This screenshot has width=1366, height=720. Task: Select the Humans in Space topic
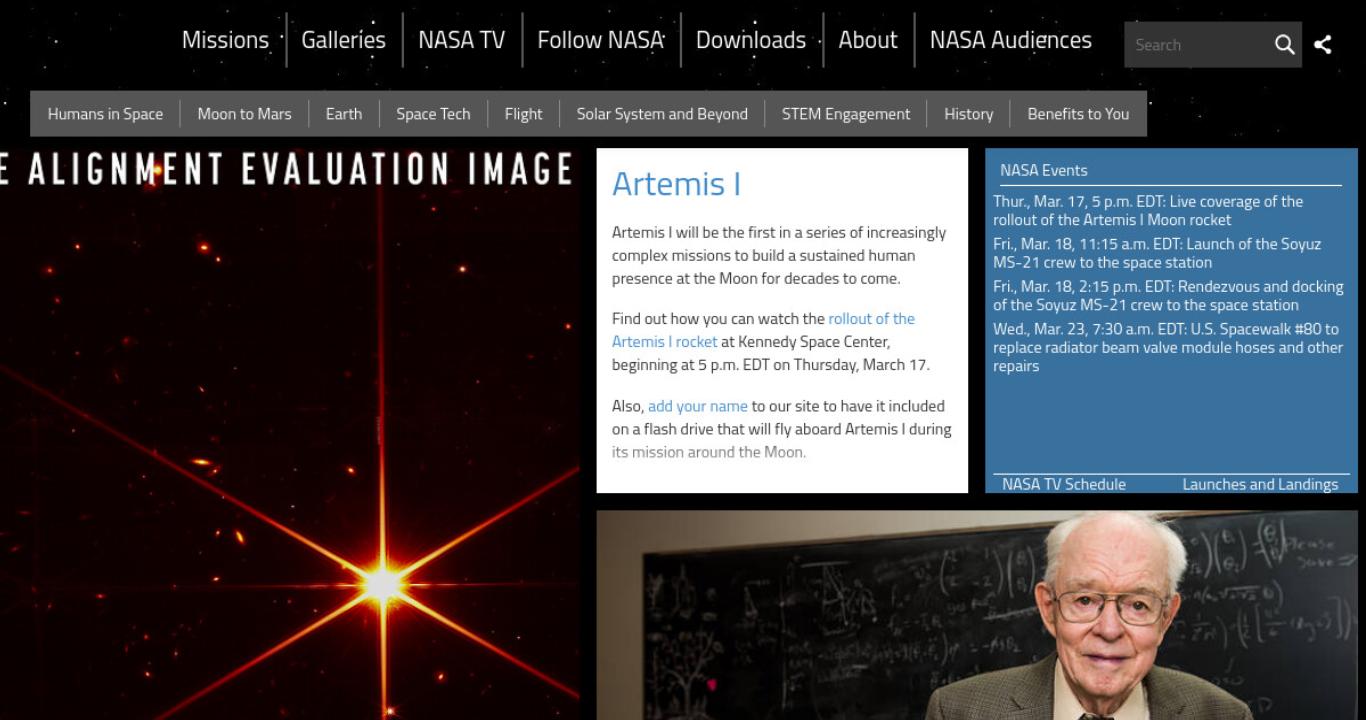click(x=105, y=114)
